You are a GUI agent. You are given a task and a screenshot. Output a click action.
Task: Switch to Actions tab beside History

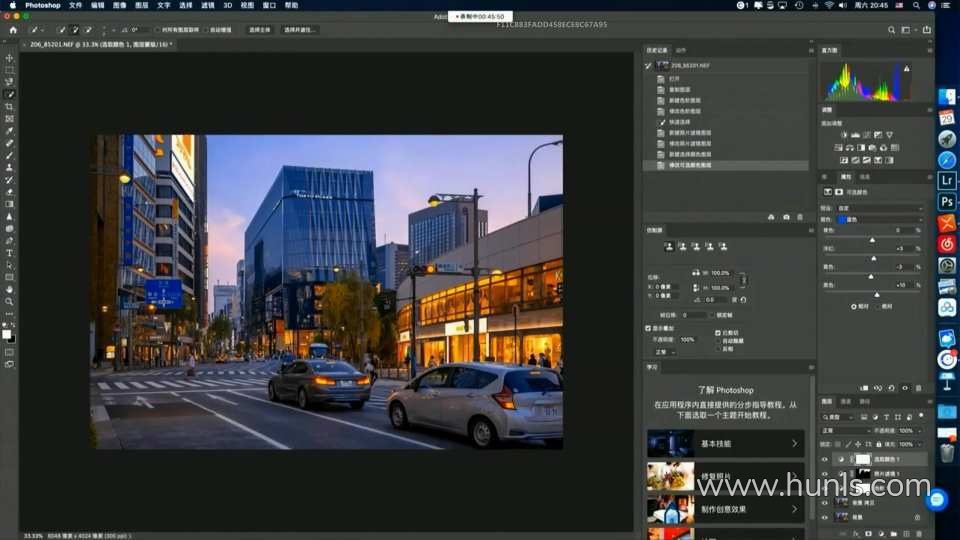(681, 50)
